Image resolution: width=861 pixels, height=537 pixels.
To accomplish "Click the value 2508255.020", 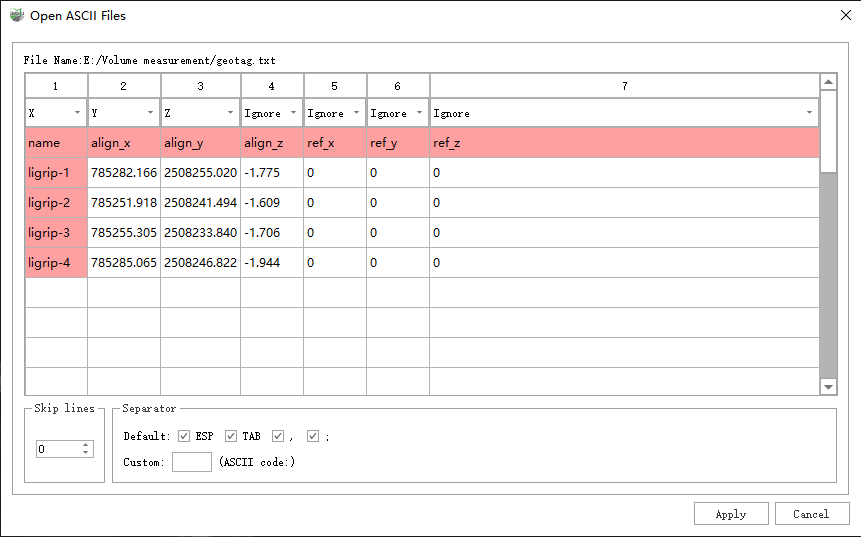I will click(200, 173).
